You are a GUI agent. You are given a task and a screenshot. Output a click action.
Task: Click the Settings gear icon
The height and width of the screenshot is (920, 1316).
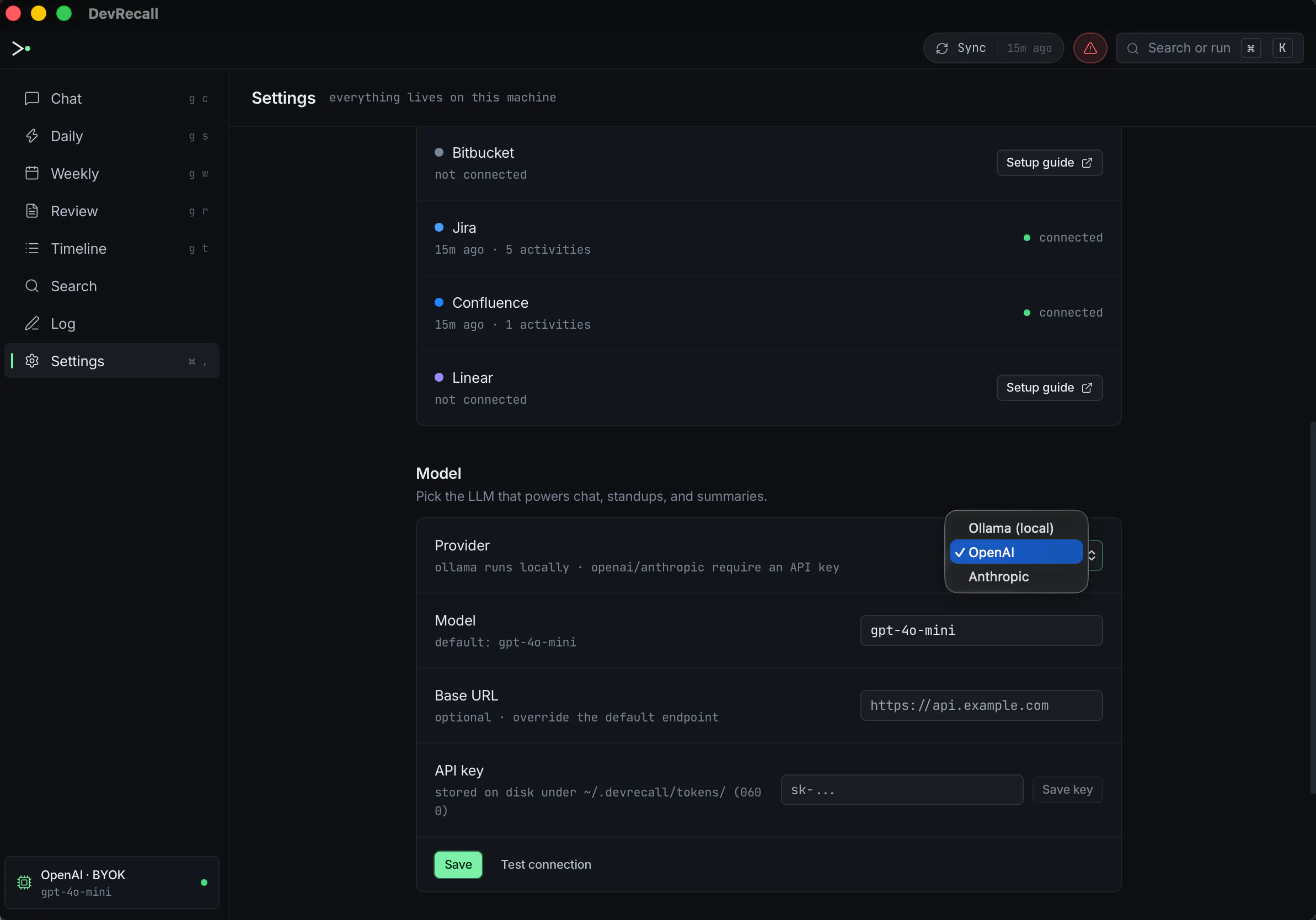(32, 361)
